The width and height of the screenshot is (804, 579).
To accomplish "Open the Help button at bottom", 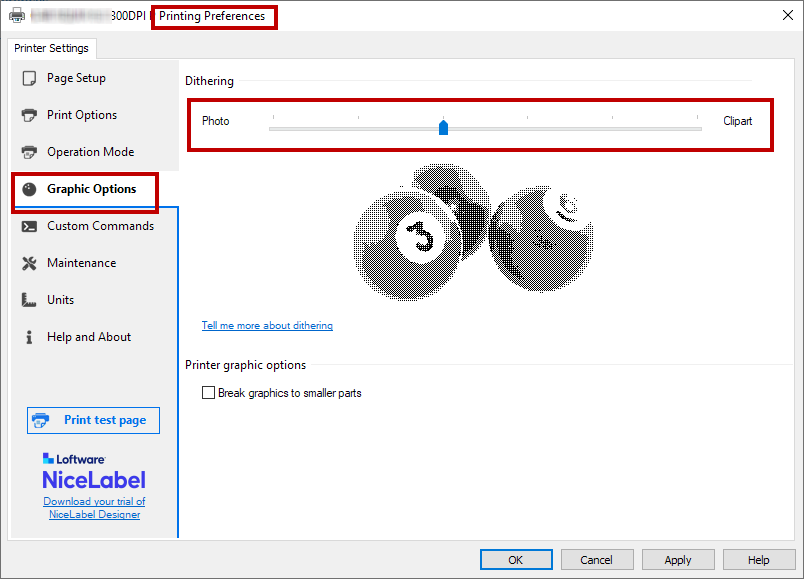I will pyautogui.click(x=758, y=560).
